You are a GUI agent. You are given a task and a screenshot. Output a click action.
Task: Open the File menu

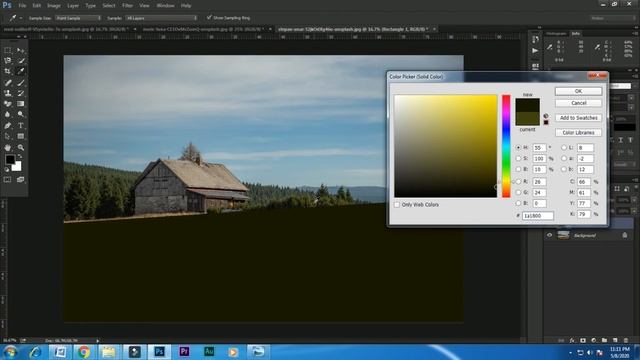pos(22,6)
